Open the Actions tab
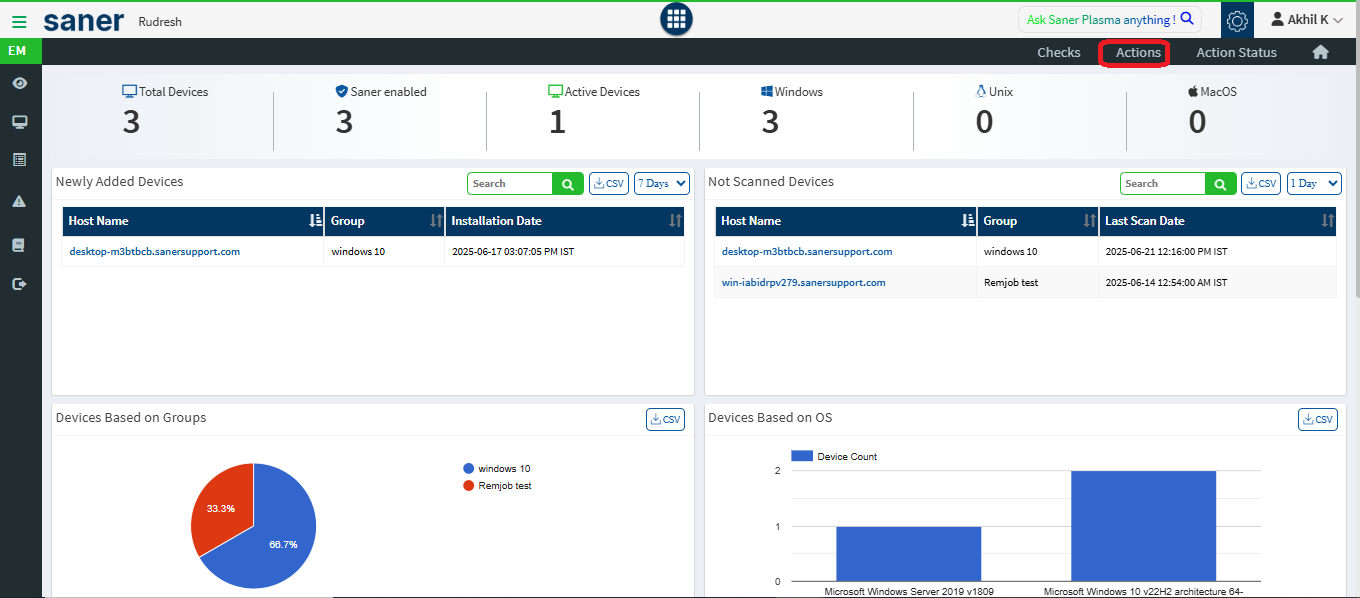The width and height of the screenshot is (1360, 598). pos(1138,52)
